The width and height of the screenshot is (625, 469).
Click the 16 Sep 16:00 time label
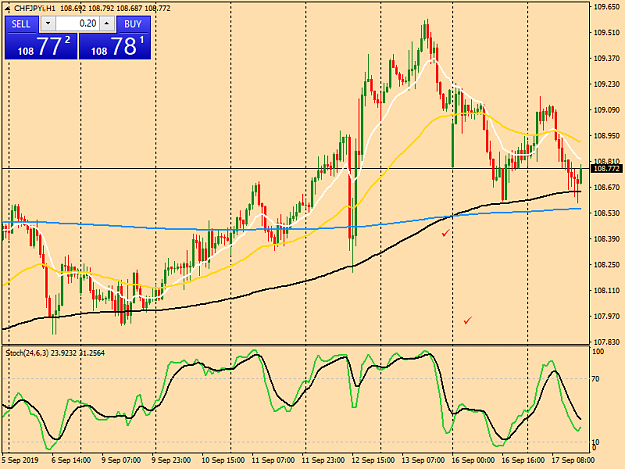[x=523, y=460]
